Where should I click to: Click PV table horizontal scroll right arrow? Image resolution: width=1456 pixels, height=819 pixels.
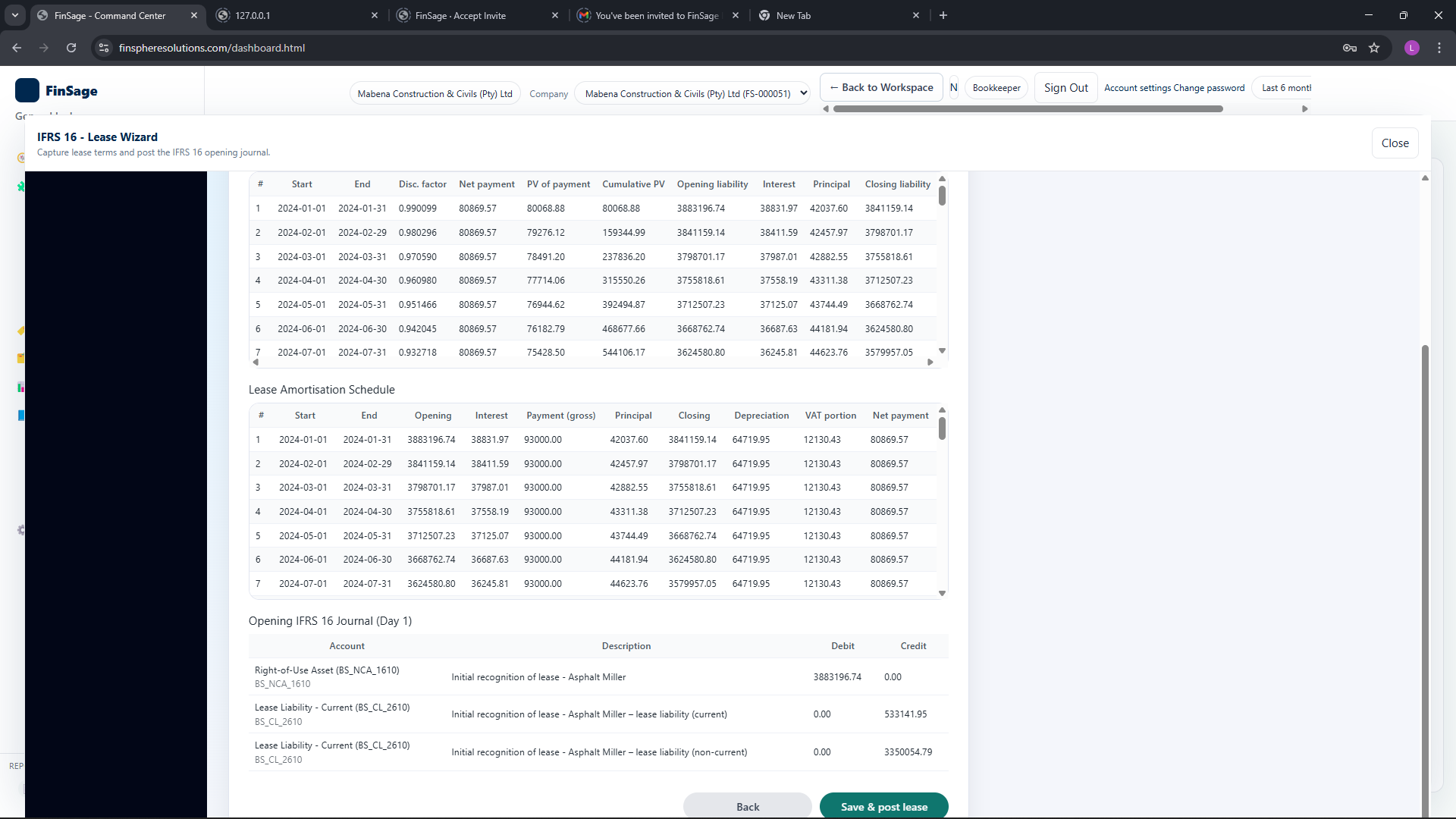click(930, 362)
